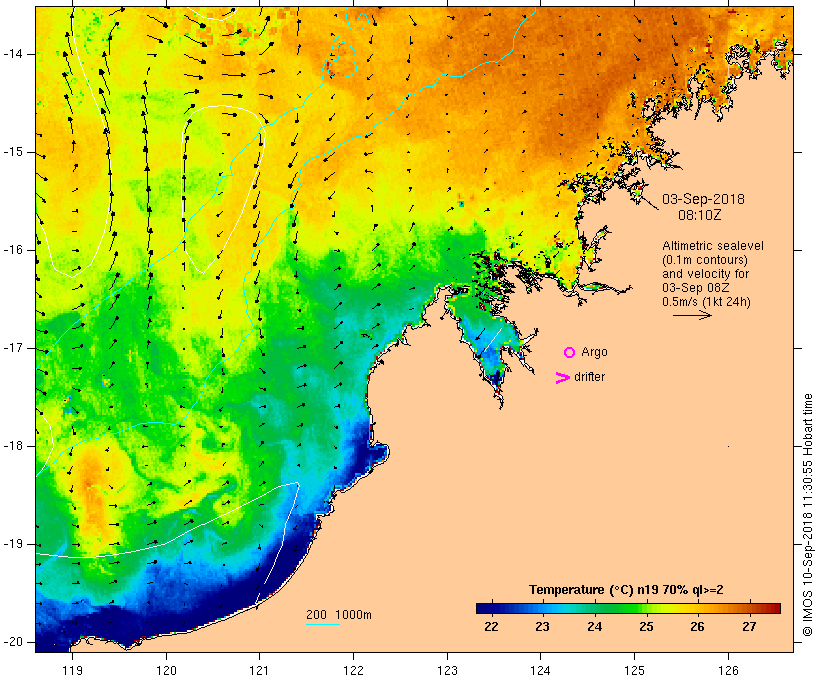Click the magenta Argo circle legend symbol
Screen dimensions: 820x680
570,353
